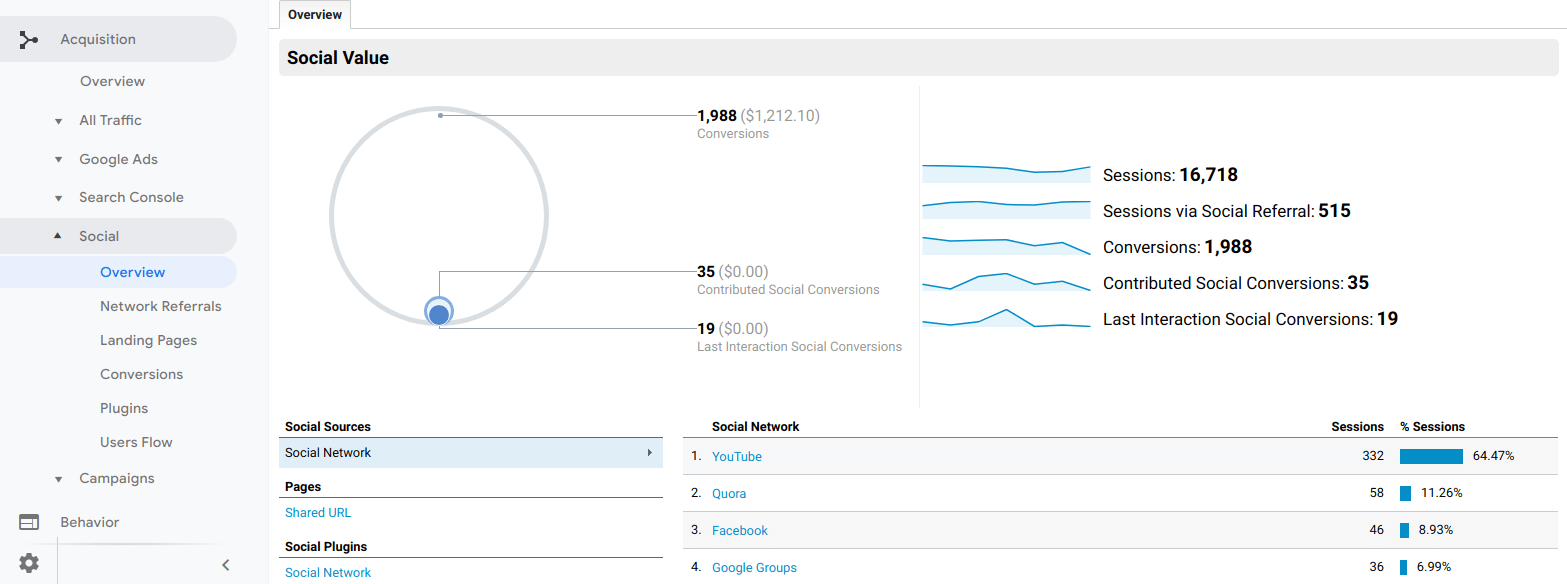Click the Sessions: 16,718 summary text
Viewport: 1567px width, 584px height.
pos(1170,175)
